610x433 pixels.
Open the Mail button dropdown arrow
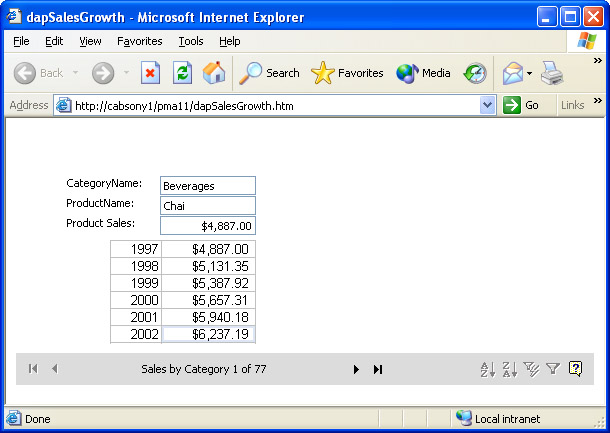[x=529, y=73]
